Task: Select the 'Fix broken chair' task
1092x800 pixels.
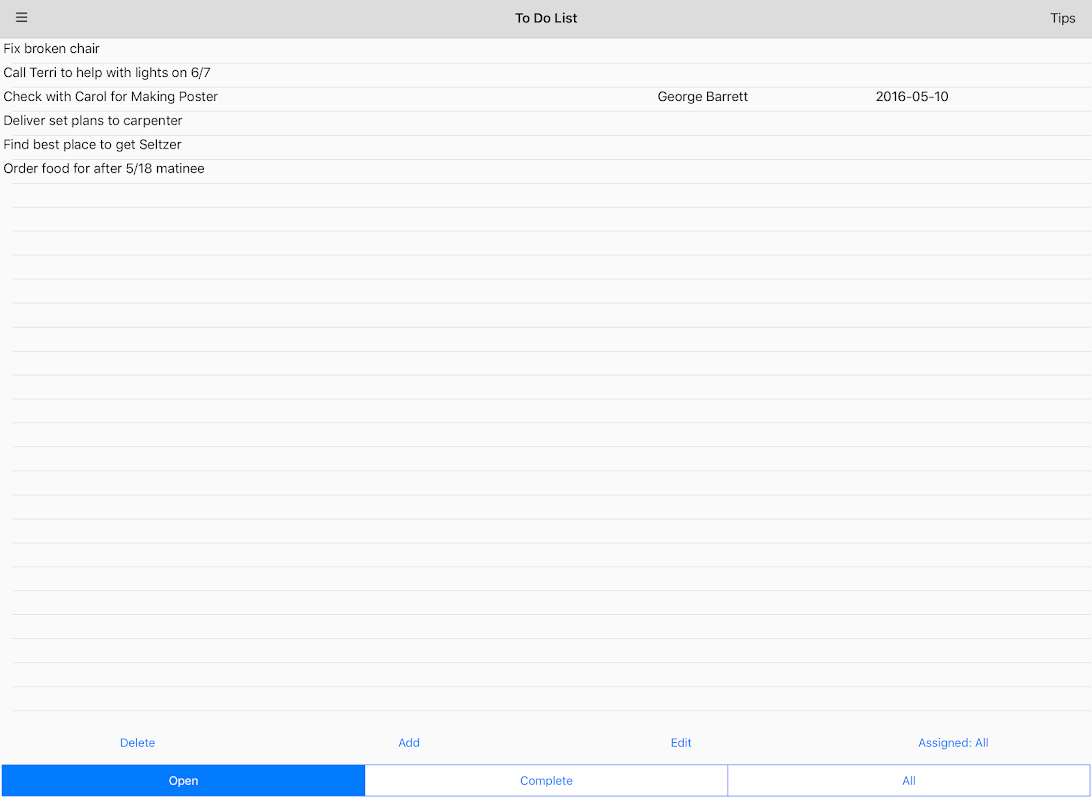Action: click(x=546, y=51)
